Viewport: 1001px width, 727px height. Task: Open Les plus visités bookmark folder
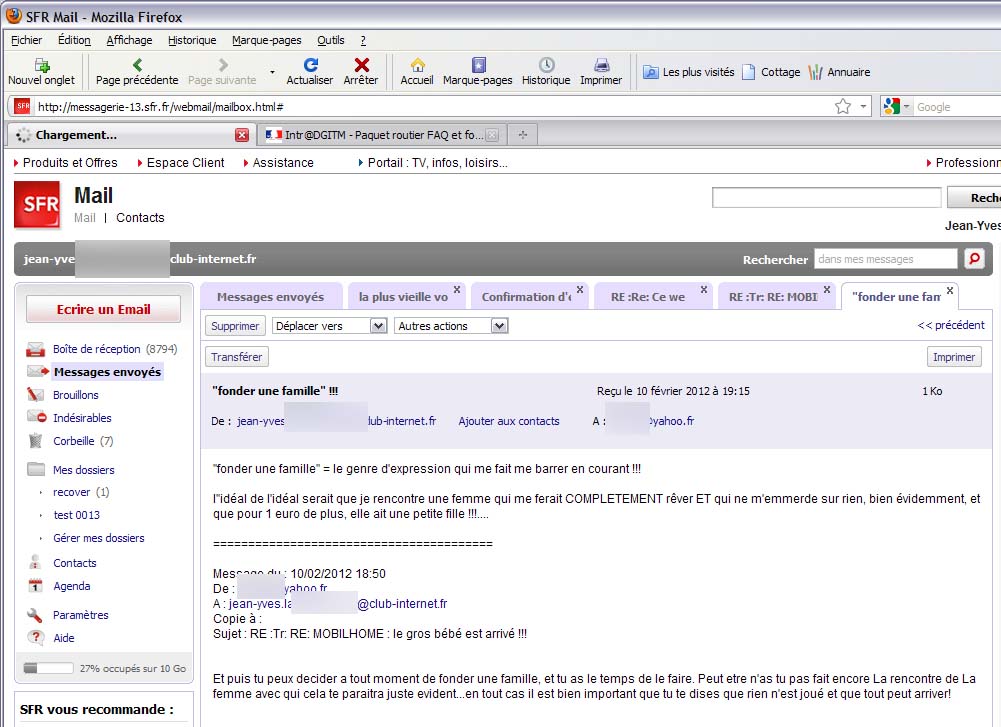click(688, 72)
